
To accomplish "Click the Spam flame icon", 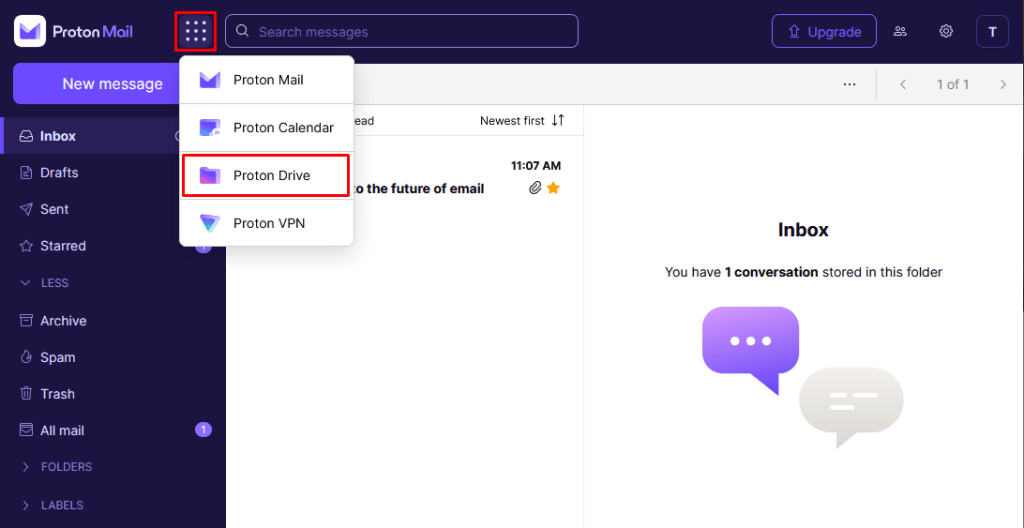I will coord(26,357).
